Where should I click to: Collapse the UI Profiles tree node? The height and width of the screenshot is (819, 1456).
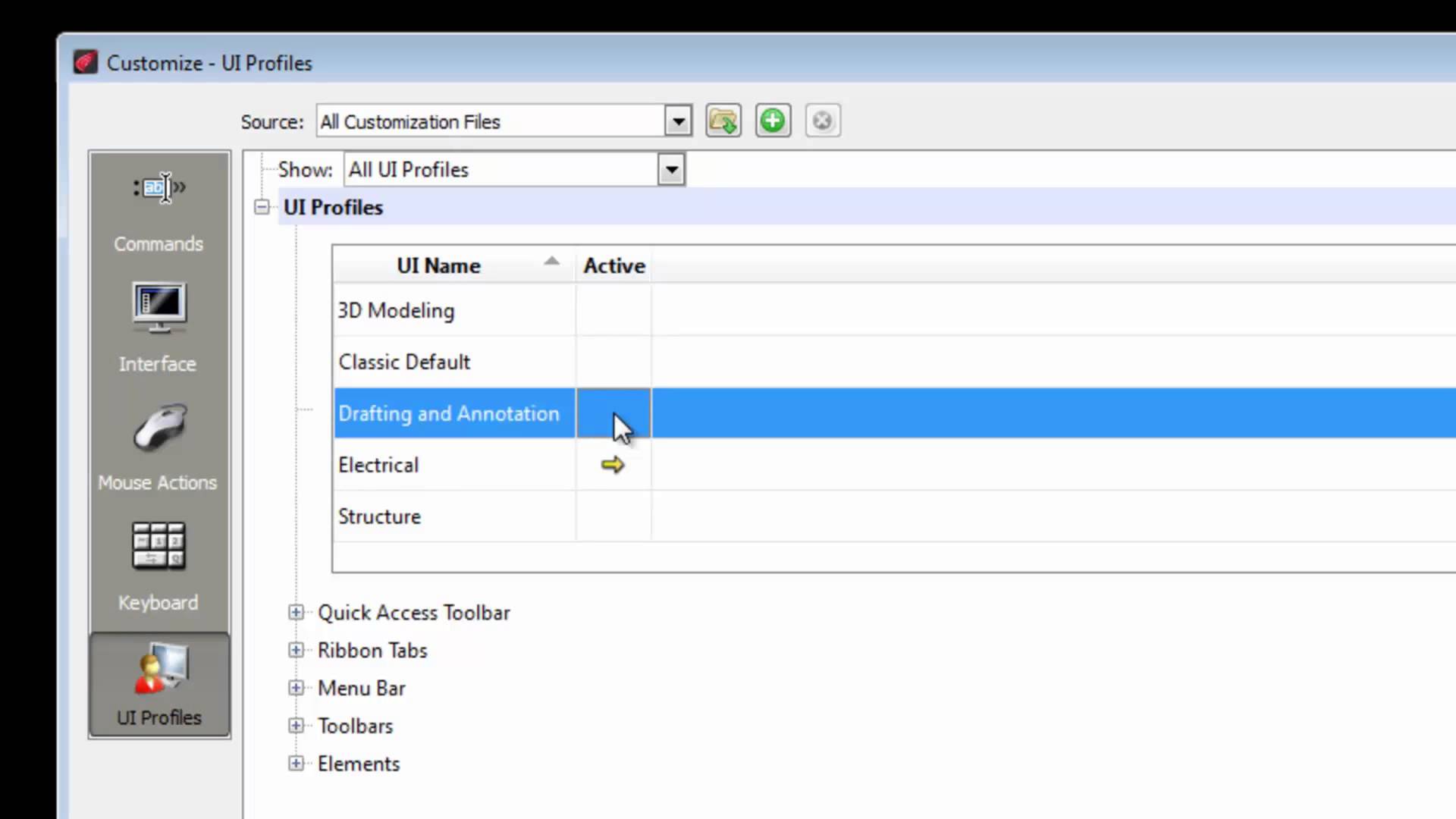point(262,207)
